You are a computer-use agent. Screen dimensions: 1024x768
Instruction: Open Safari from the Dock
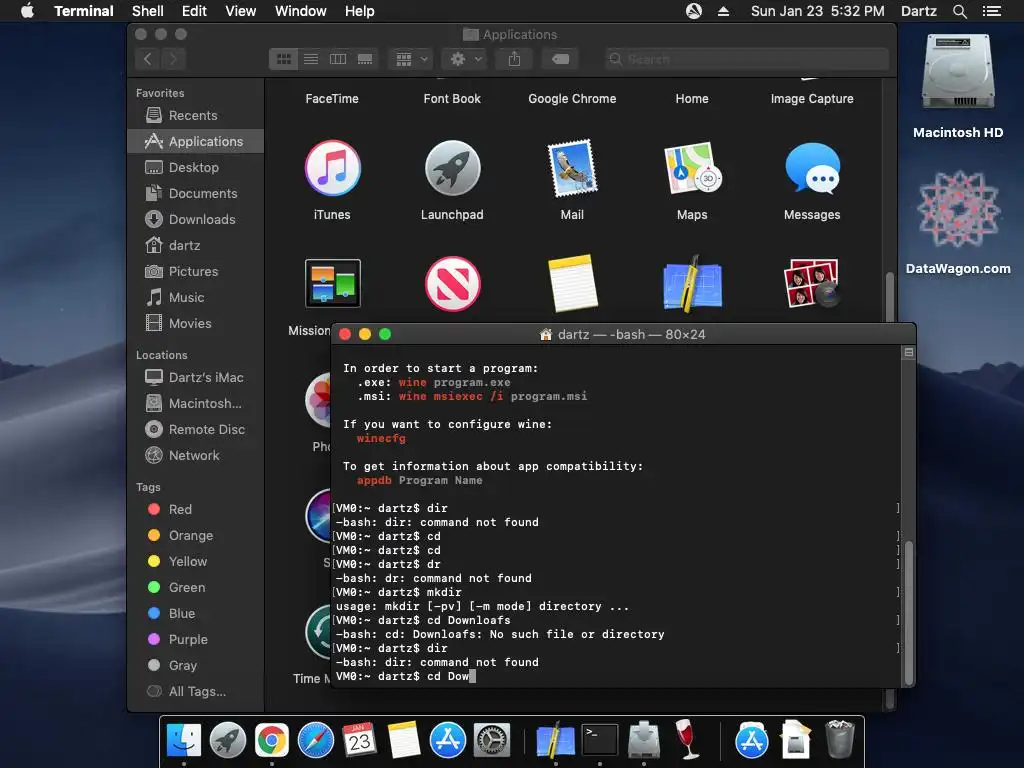click(315, 741)
